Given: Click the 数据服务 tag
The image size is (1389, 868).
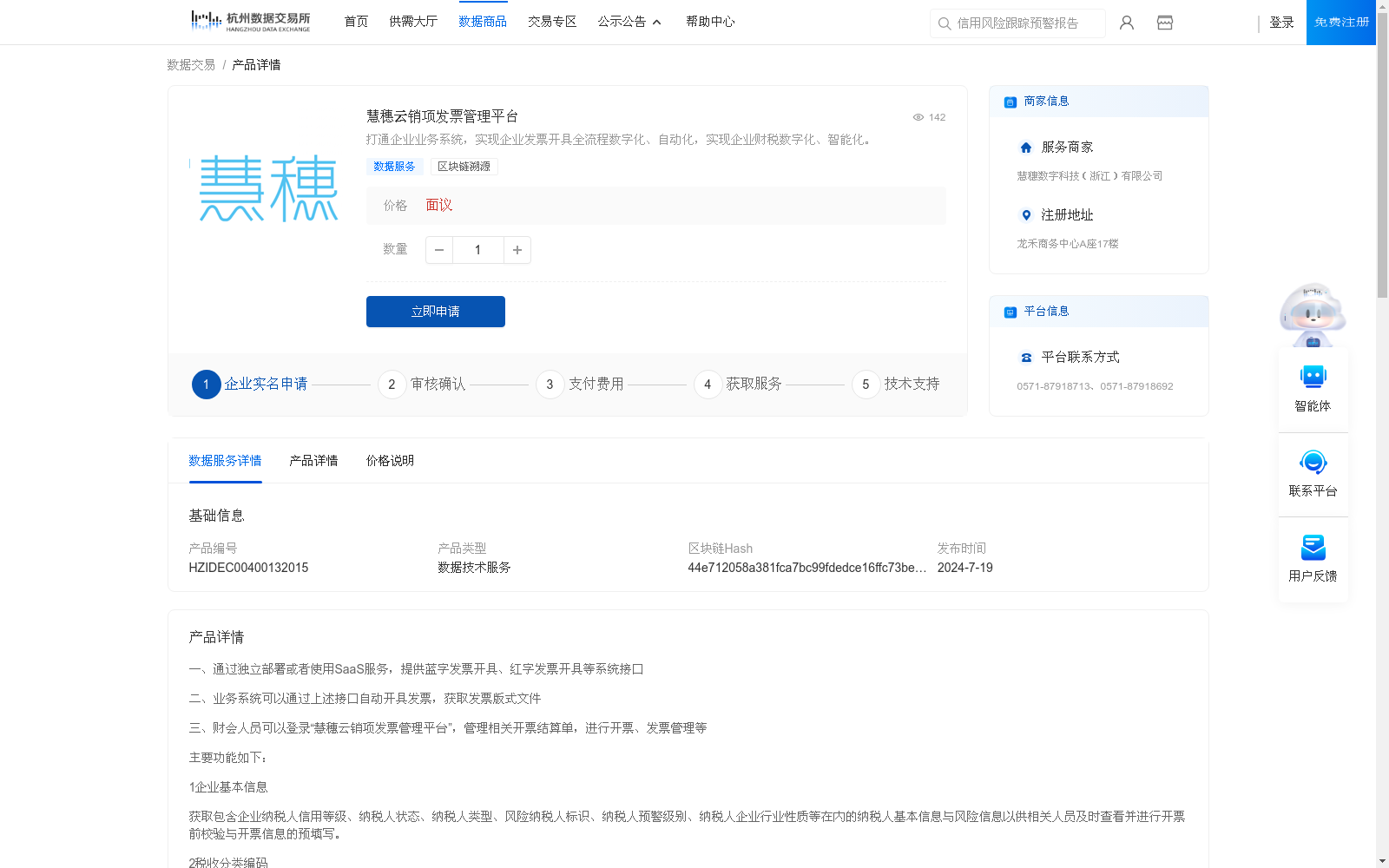Looking at the screenshot, I should click(394, 167).
